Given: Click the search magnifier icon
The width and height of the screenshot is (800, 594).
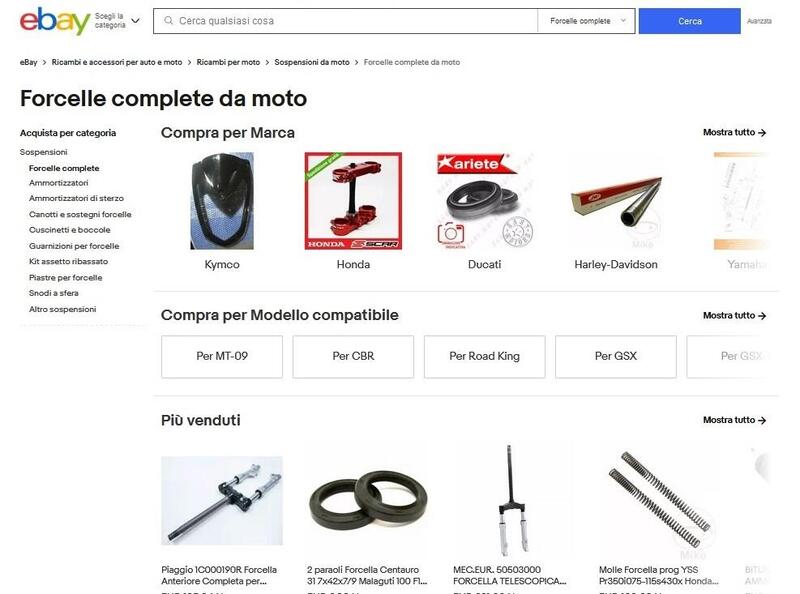Looking at the screenshot, I should [168, 21].
